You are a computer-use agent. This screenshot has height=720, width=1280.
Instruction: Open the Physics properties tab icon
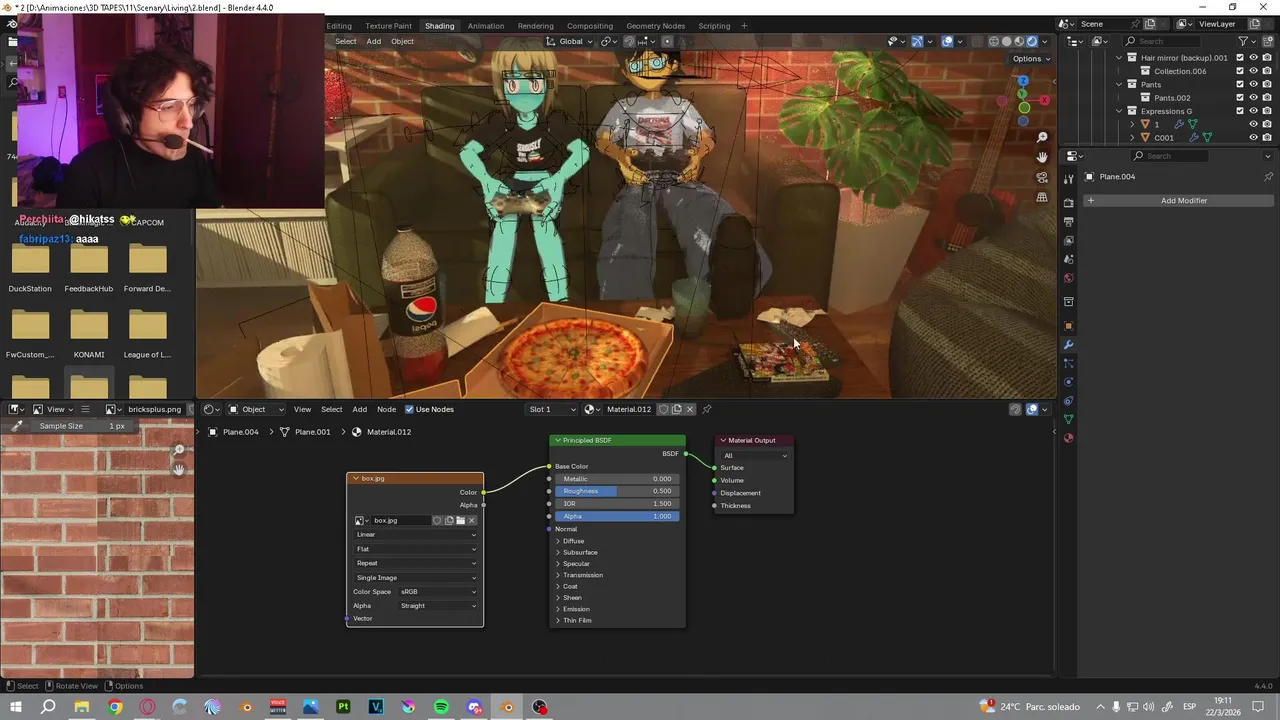(x=1068, y=382)
